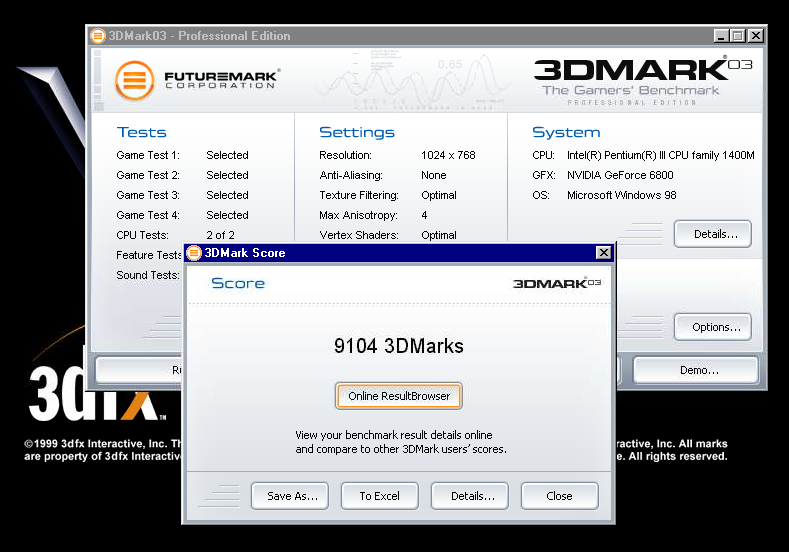This screenshot has width=789, height=552.
Task: Click the 3DMark03 main window title icon
Action: point(98,36)
